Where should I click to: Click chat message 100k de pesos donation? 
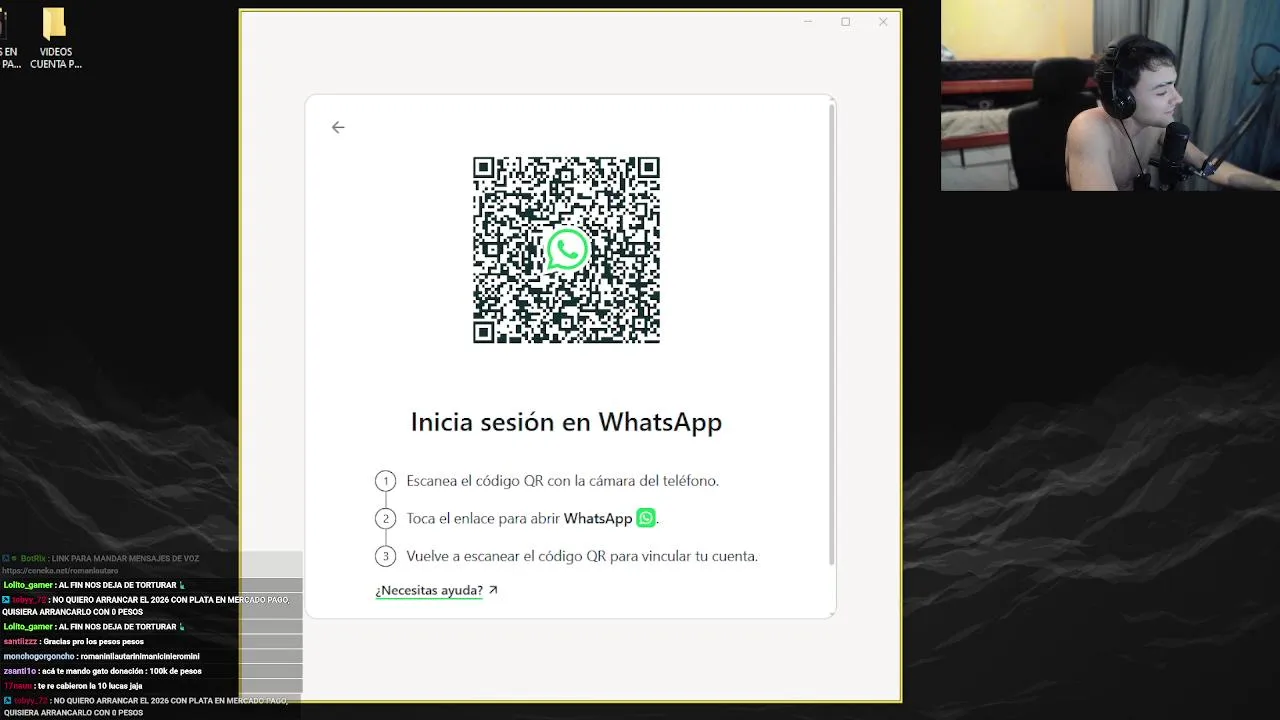(102, 671)
